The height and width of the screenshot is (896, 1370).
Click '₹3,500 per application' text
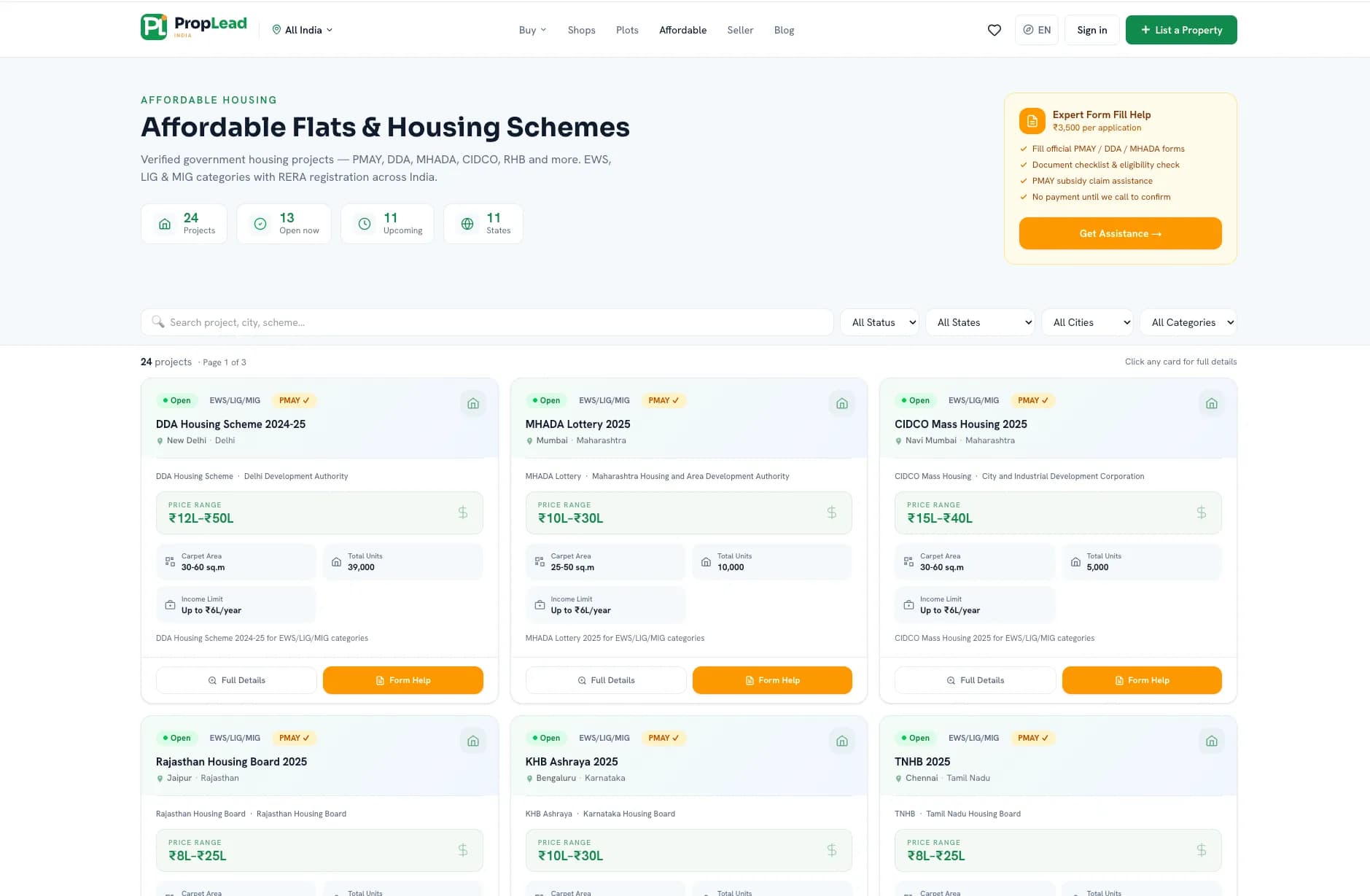pos(1097,128)
